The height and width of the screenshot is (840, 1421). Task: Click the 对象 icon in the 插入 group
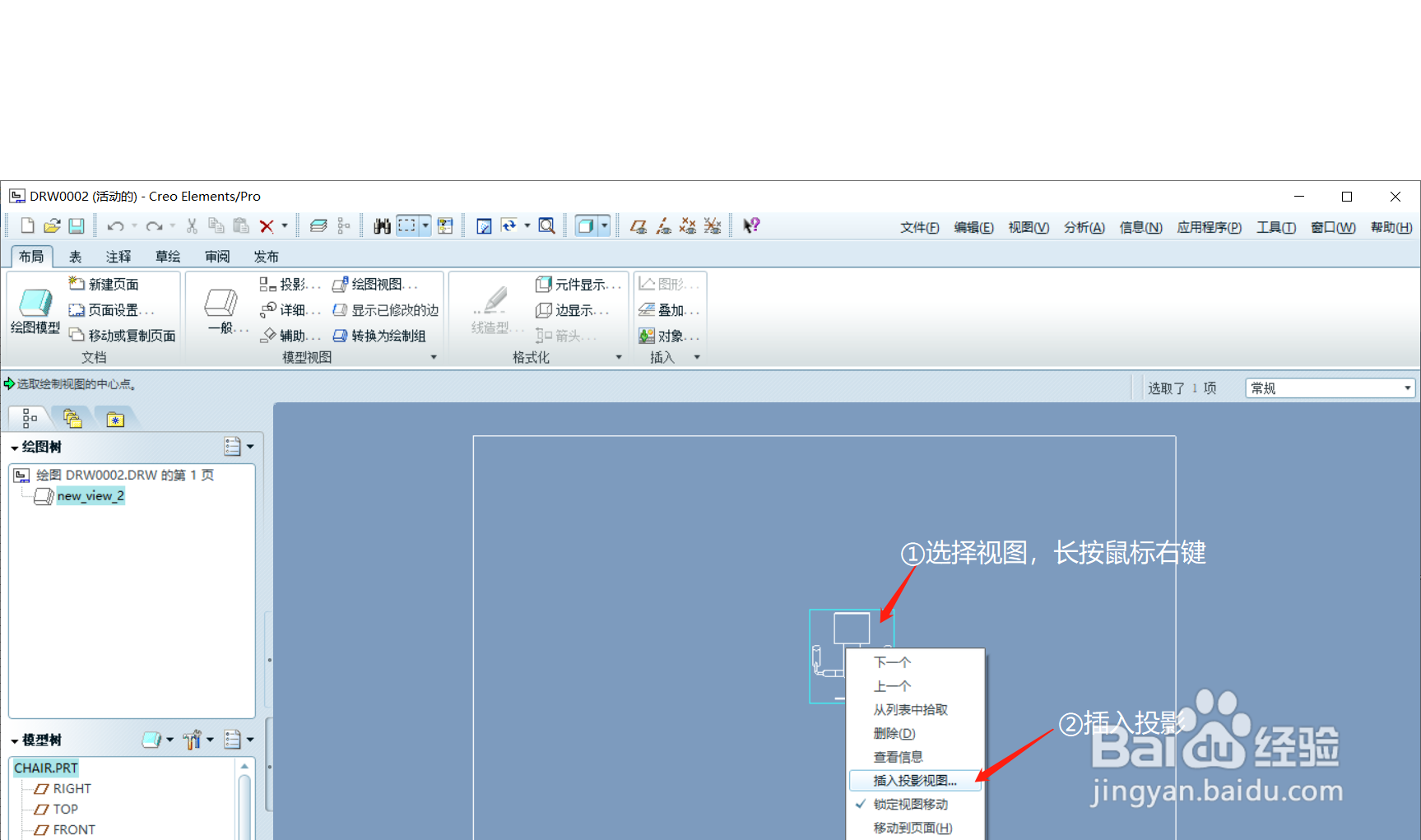[668, 335]
